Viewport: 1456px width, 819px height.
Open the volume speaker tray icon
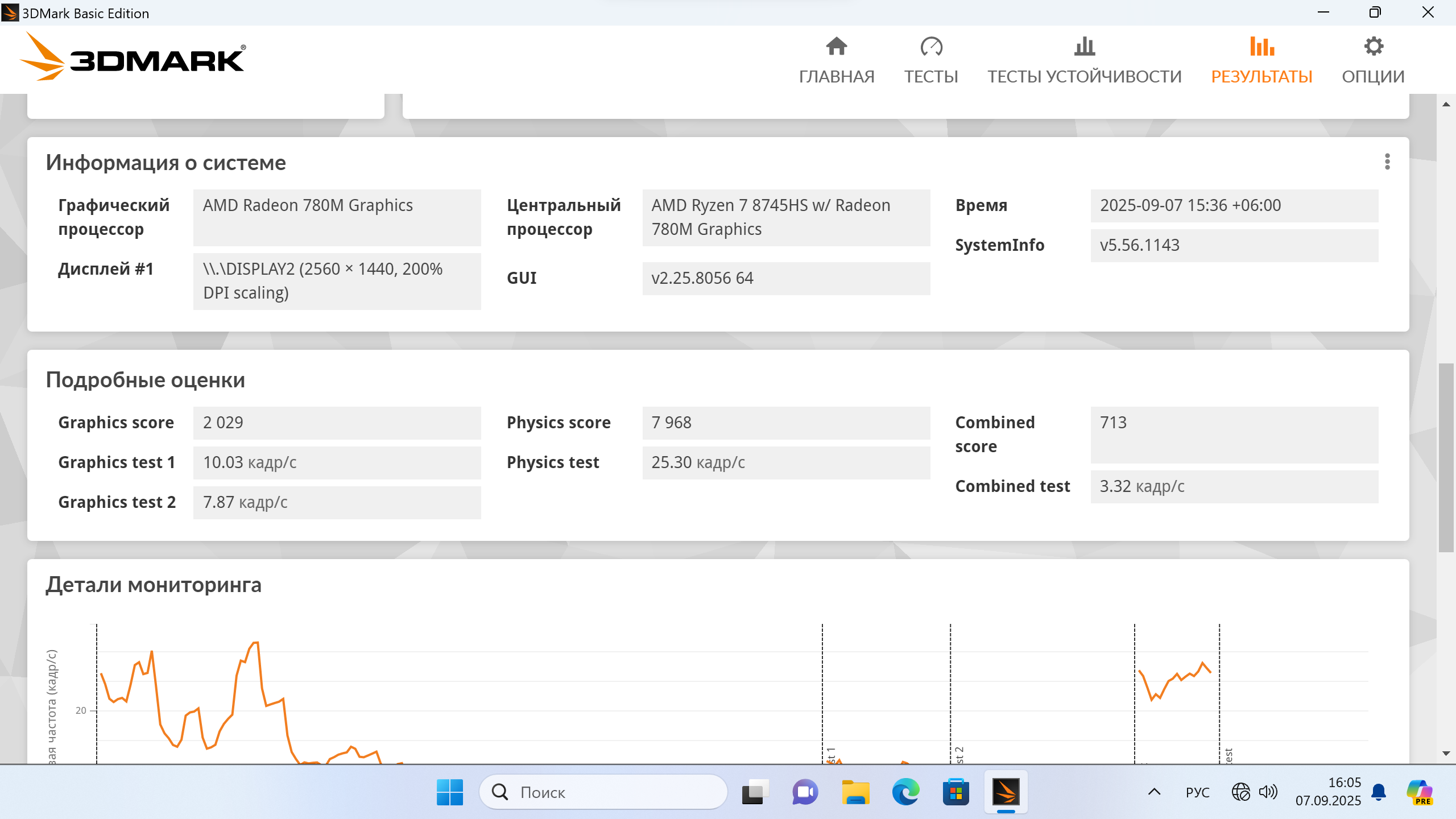(1268, 792)
